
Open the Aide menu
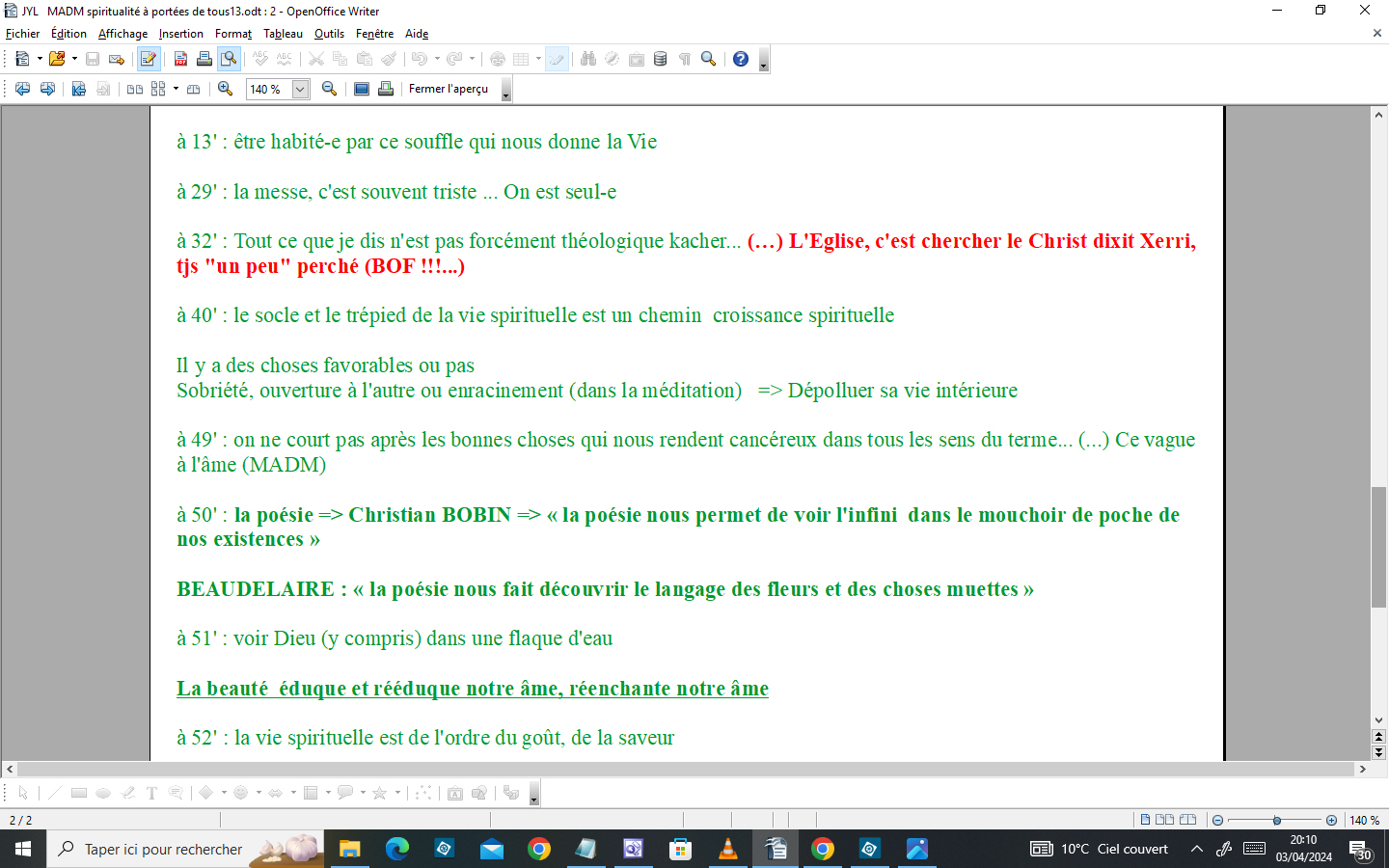click(x=417, y=34)
